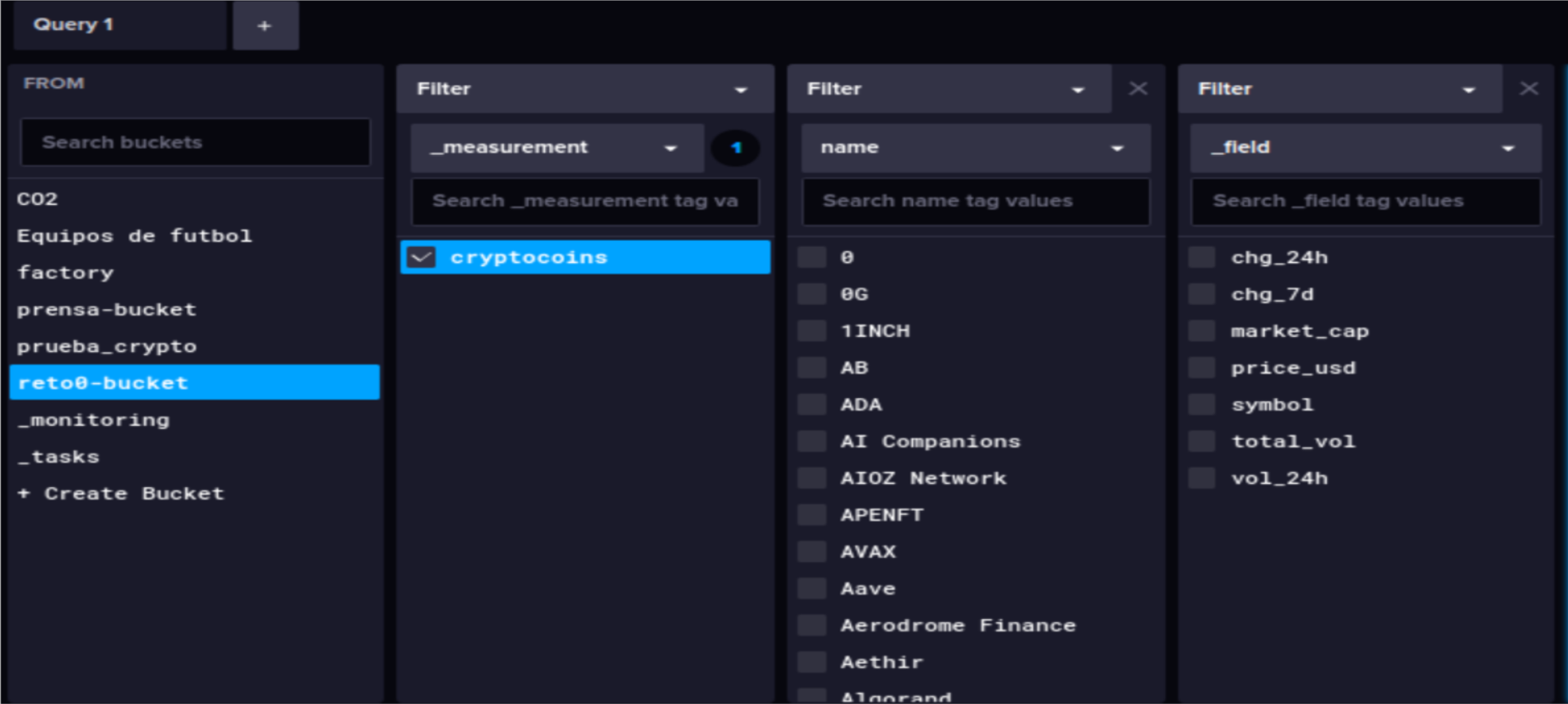Switch to the Query 1 tab
Screen dimensions: 1568x704
click(119, 25)
